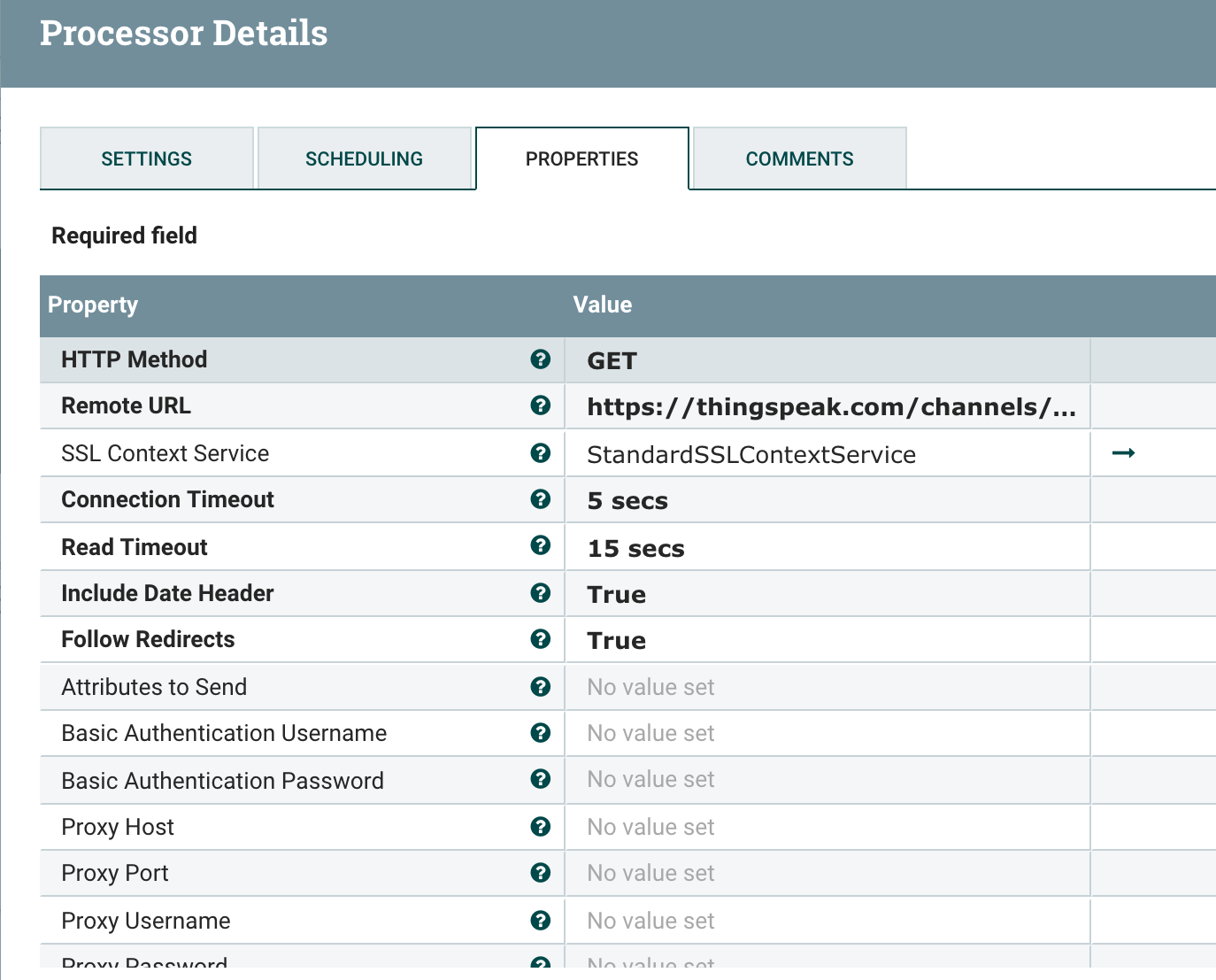
Task: Click the Proxy Host help icon
Action: pos(540,827)
